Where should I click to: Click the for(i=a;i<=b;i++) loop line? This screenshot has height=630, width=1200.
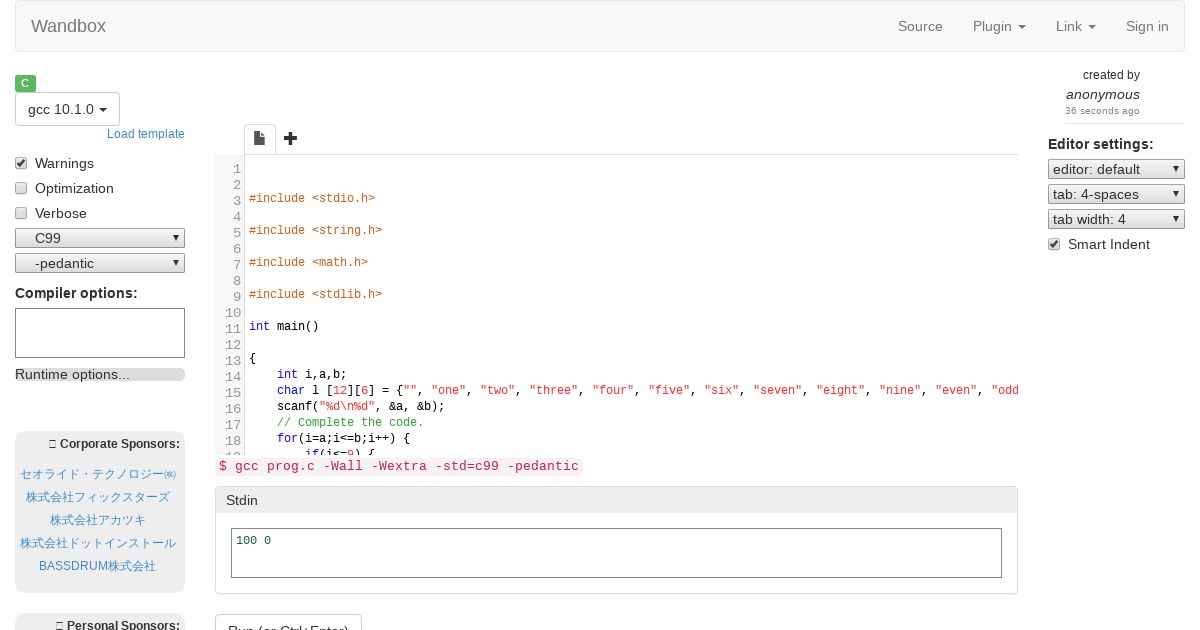tap(343, 438)
